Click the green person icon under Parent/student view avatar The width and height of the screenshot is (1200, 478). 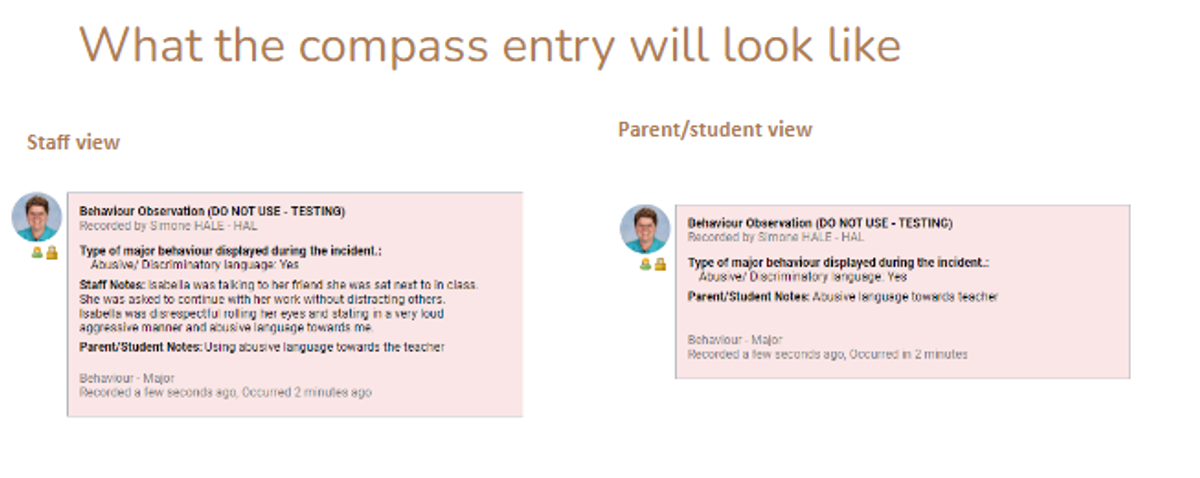(x=647, y=264)
